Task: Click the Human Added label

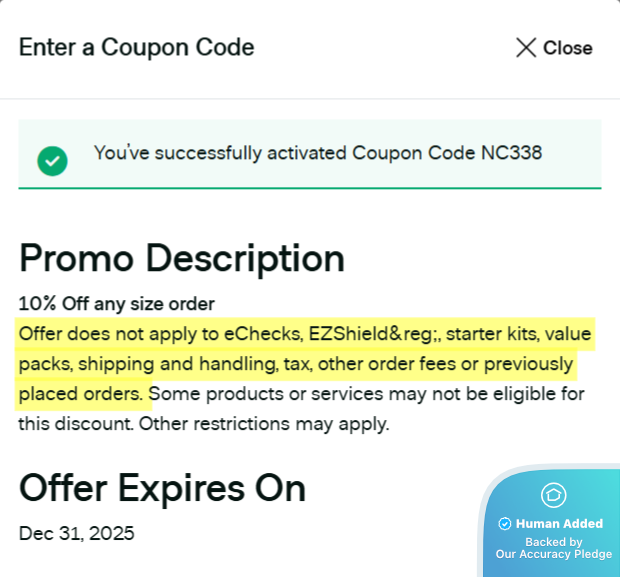Action: coord(559,523)
